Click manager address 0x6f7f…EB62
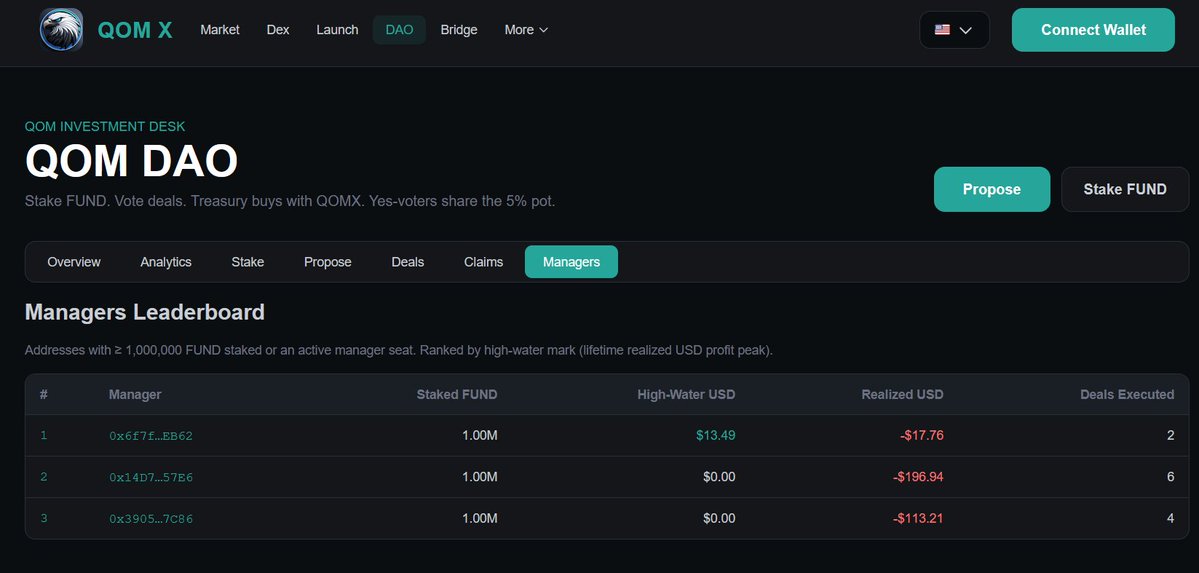This screenshot has width=1199, height=573. point(151,436)
